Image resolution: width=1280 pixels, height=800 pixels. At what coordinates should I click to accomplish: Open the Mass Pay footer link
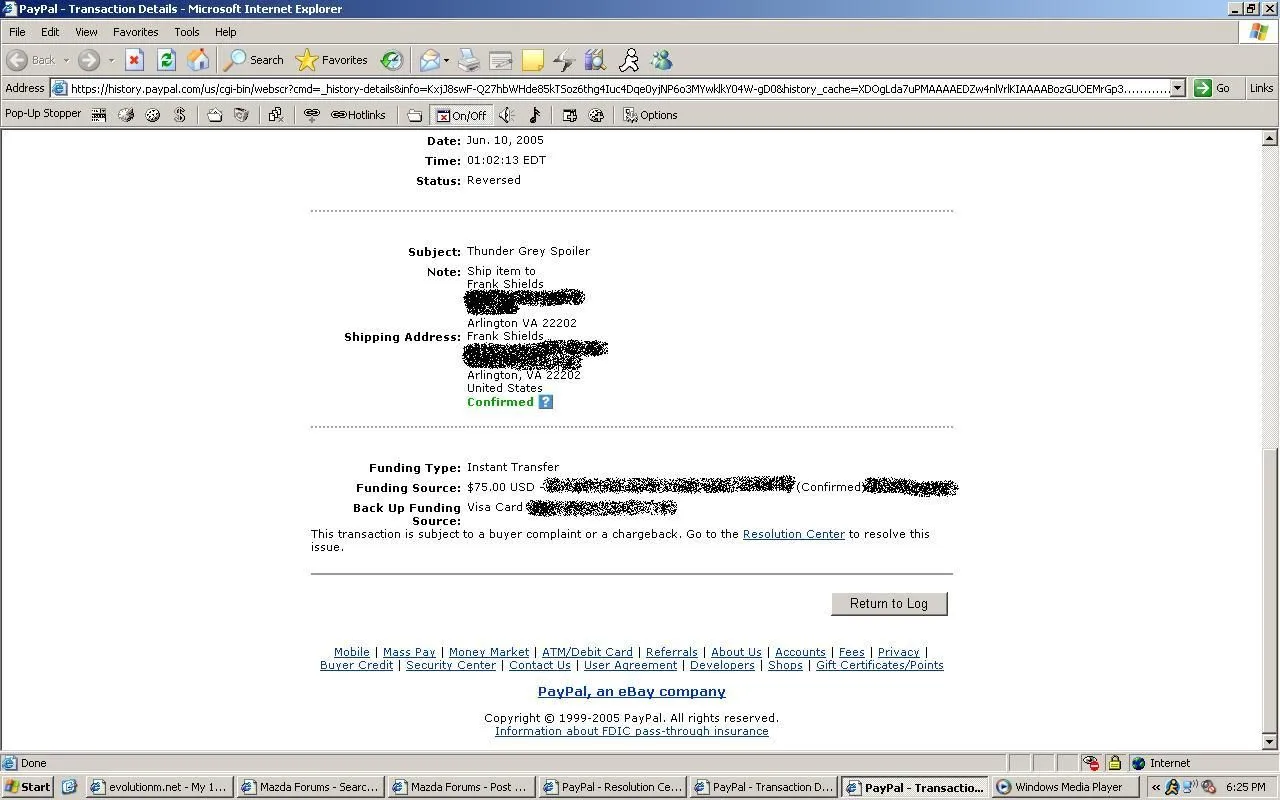click(409, 652)
